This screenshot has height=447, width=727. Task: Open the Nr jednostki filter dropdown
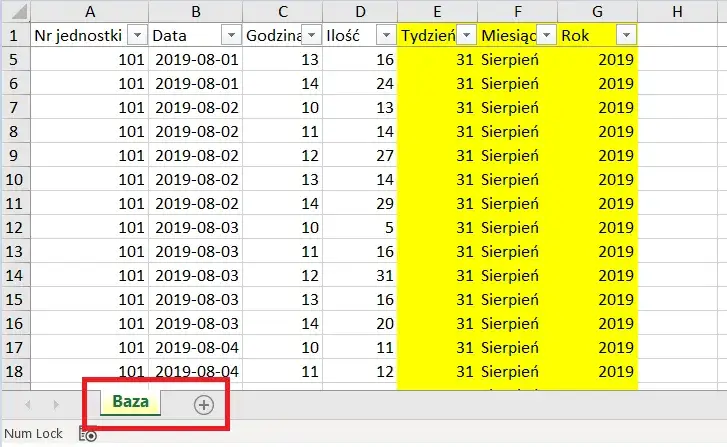138,35
